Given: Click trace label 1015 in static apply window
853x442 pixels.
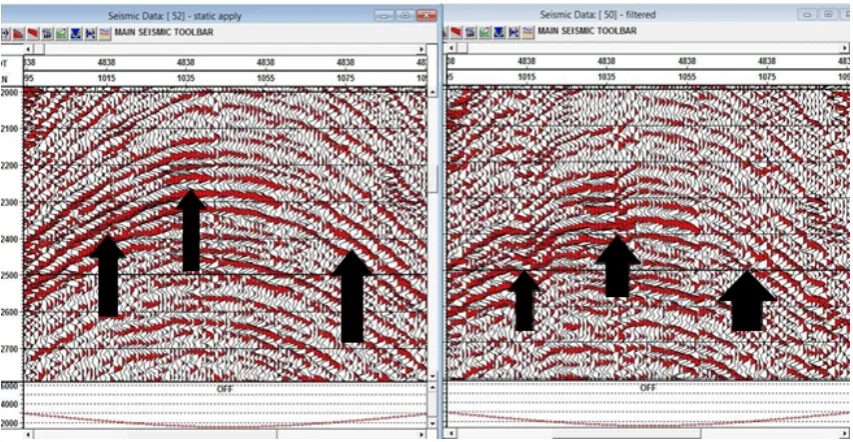Looking at the screenshot, I should coord(107,78).
